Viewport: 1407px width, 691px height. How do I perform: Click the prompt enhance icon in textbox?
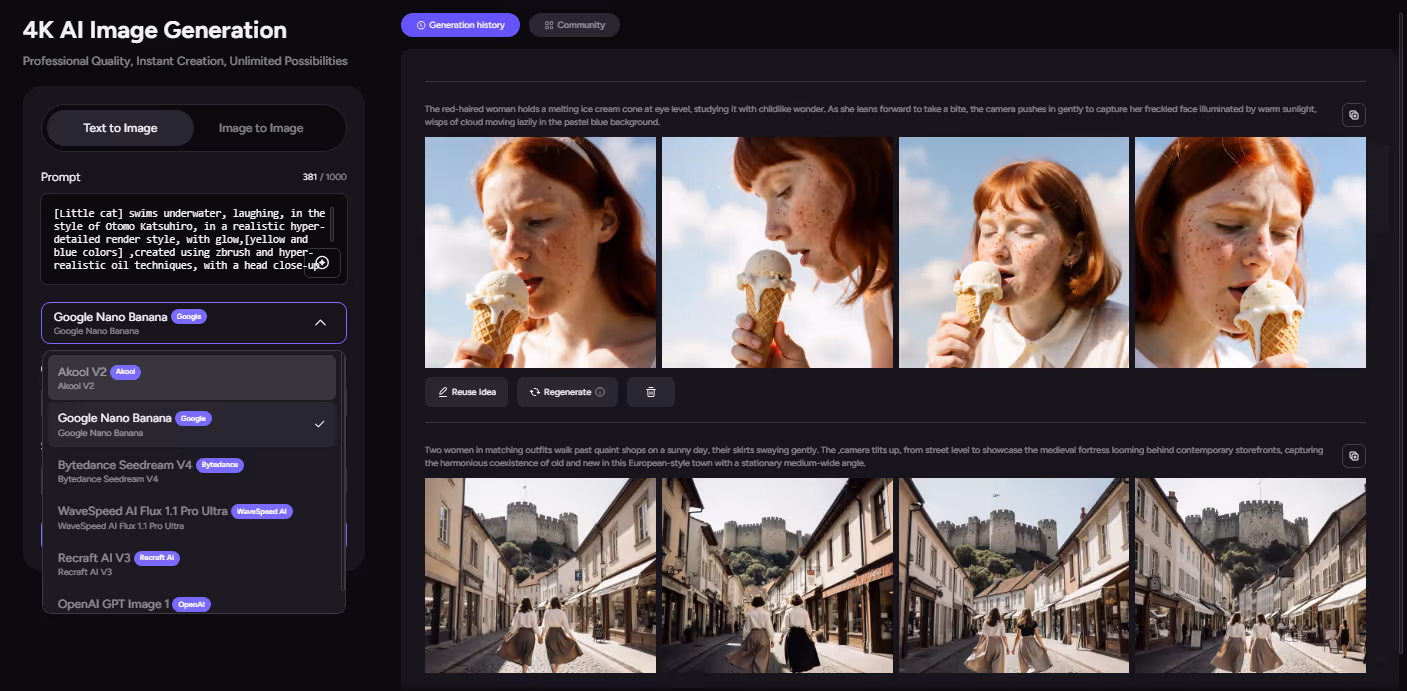322,262
